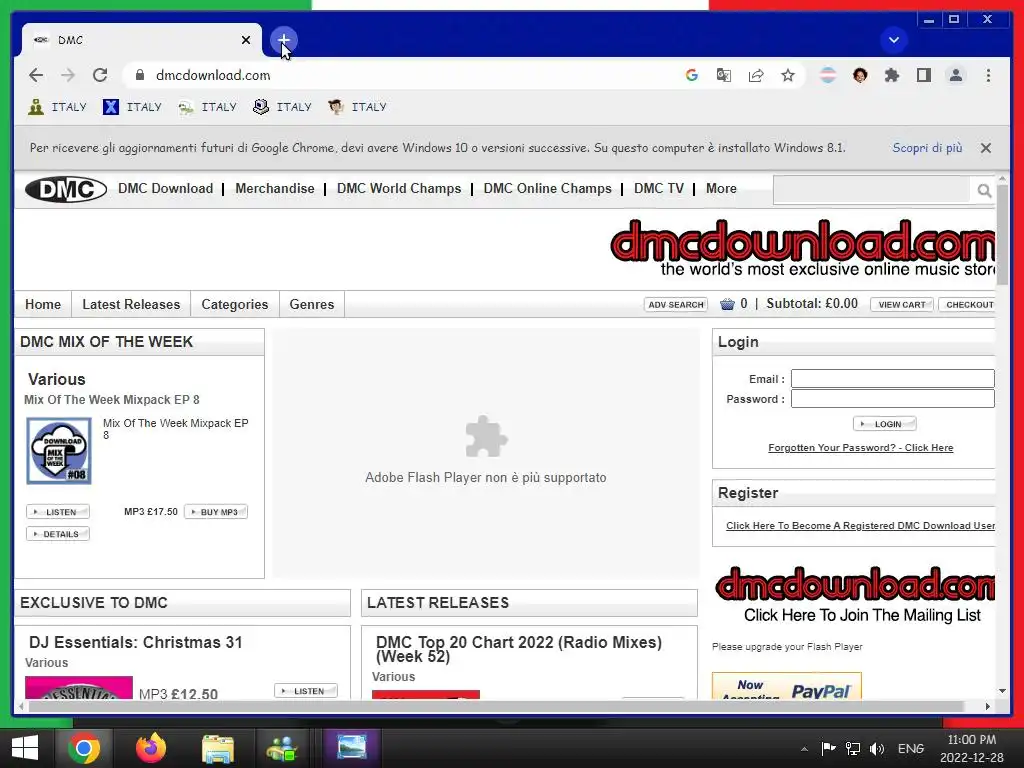The height and width of the screenshot is (768, 1024).
Task: Go to Home tab
Action: pyautogui.click(x=43, y=304)
